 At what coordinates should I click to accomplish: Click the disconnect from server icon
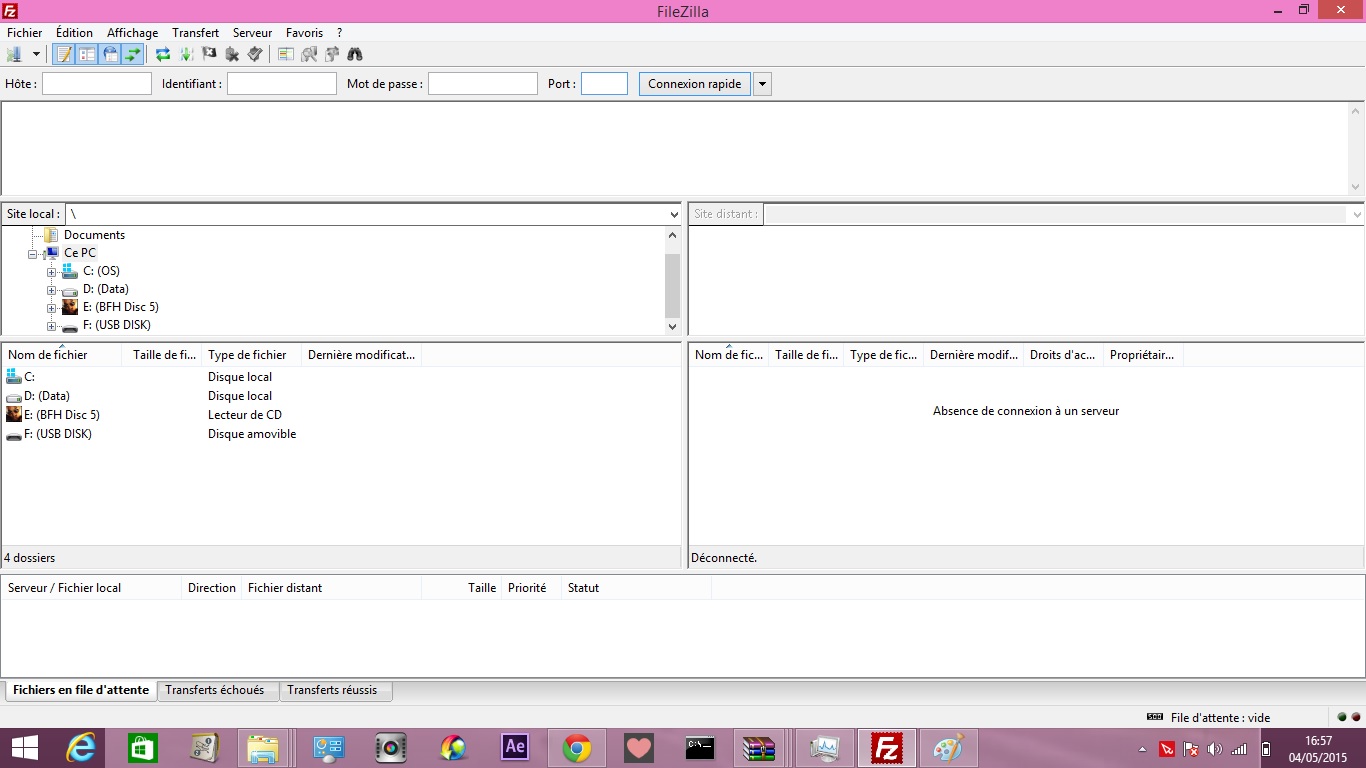232,54
